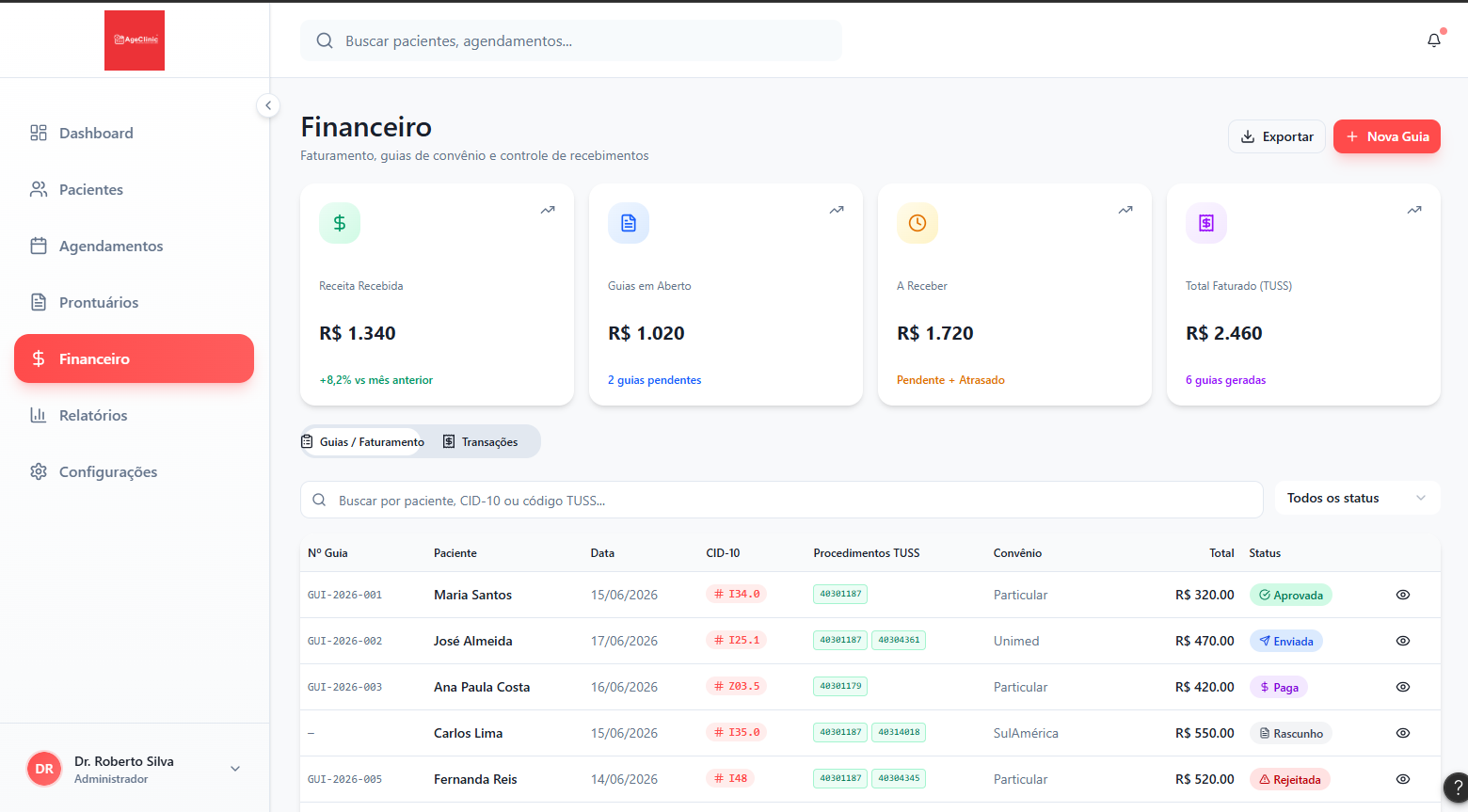The width and height of the screenshot is (1468, 812).
Task: Click the CID-10 code I48 tag
Action: pos(730,778)
